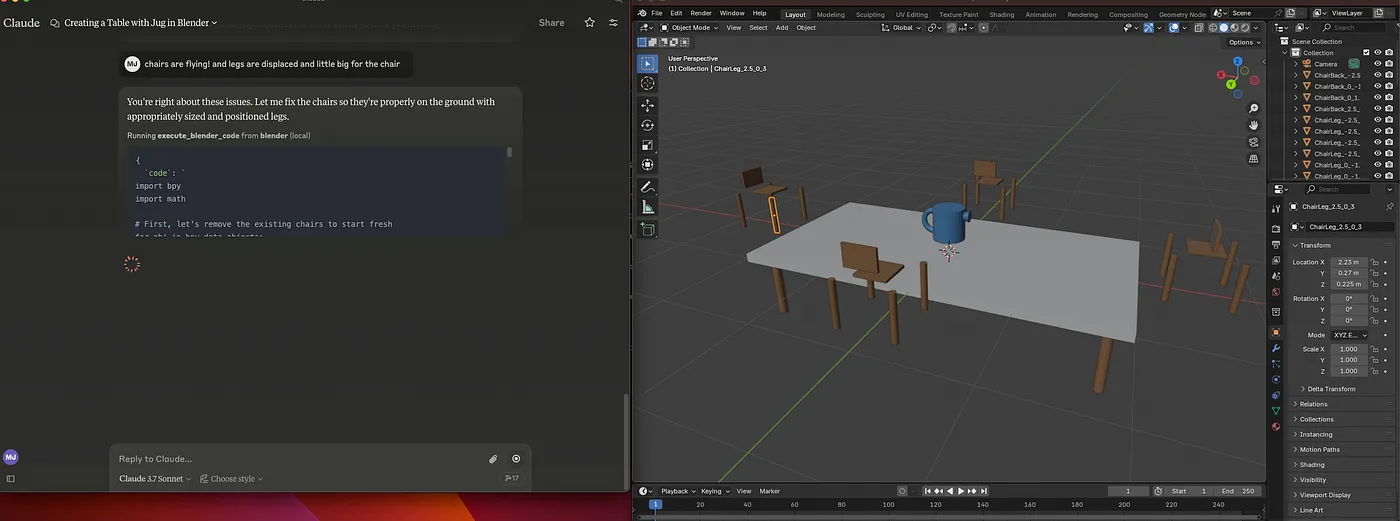
Task: Pick the Add Cube tool
Action: click(x=647, y=229)
